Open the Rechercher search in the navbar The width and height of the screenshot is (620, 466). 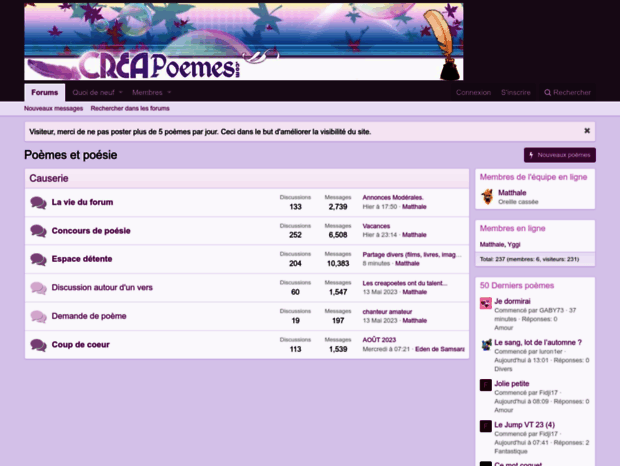567,92
